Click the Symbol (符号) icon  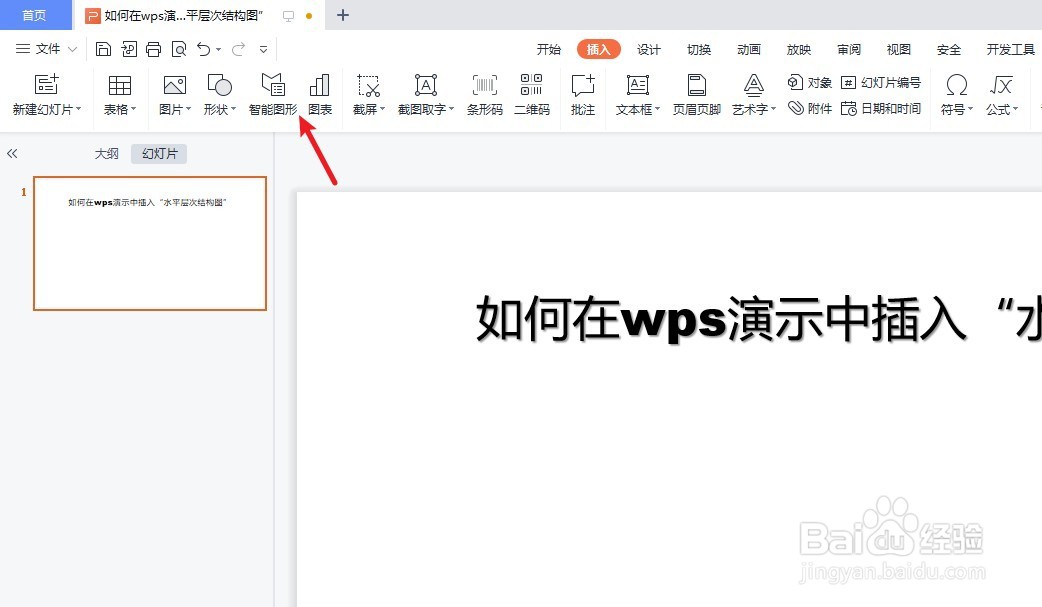click(x=956, y=84)
